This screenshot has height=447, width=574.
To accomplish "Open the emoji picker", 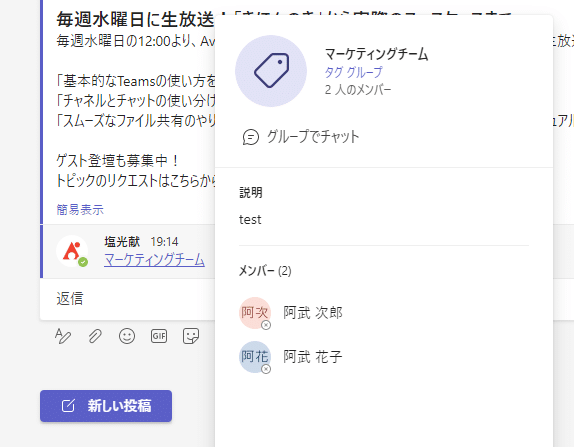I will (127, 336).
